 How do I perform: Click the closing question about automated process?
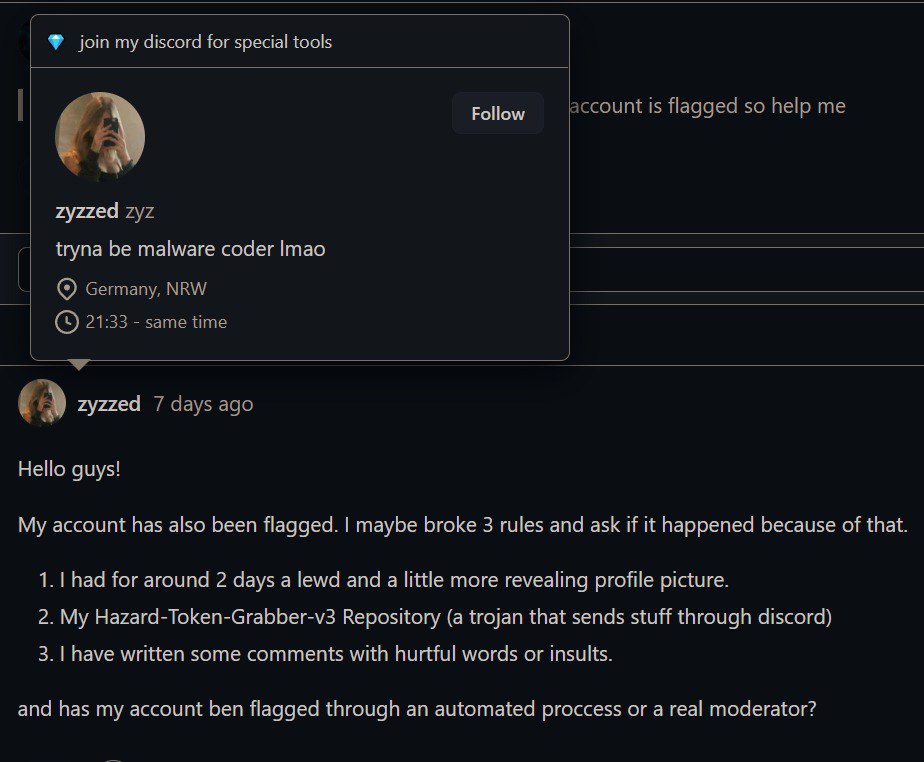(417, 709)
